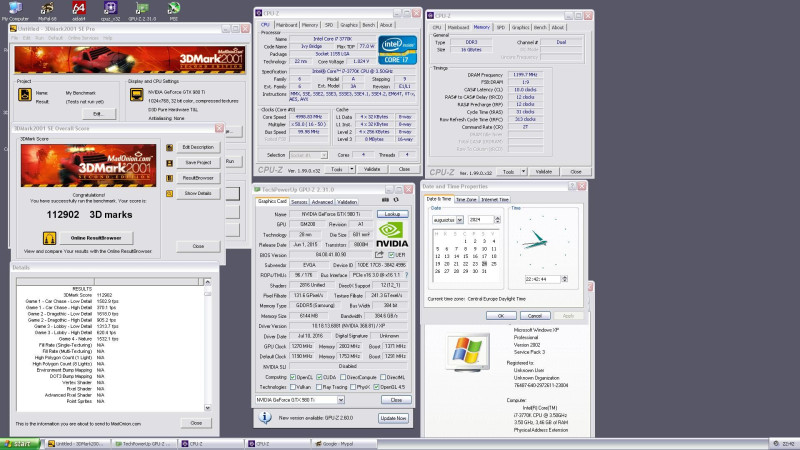Click the icon beside Online ResultBrowser
Image resolution: width=800 pixels, height=450 pixels.
point(49,238)
